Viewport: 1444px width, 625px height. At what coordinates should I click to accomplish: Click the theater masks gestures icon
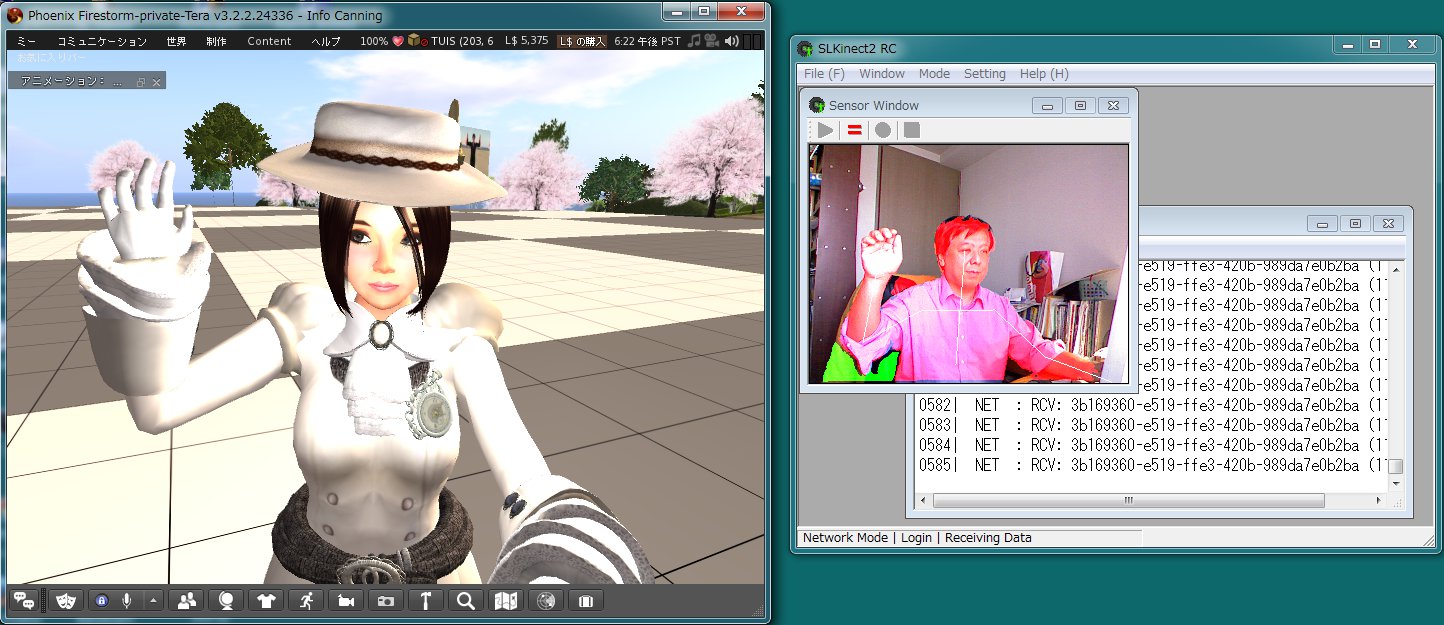(x=67, y=600)
